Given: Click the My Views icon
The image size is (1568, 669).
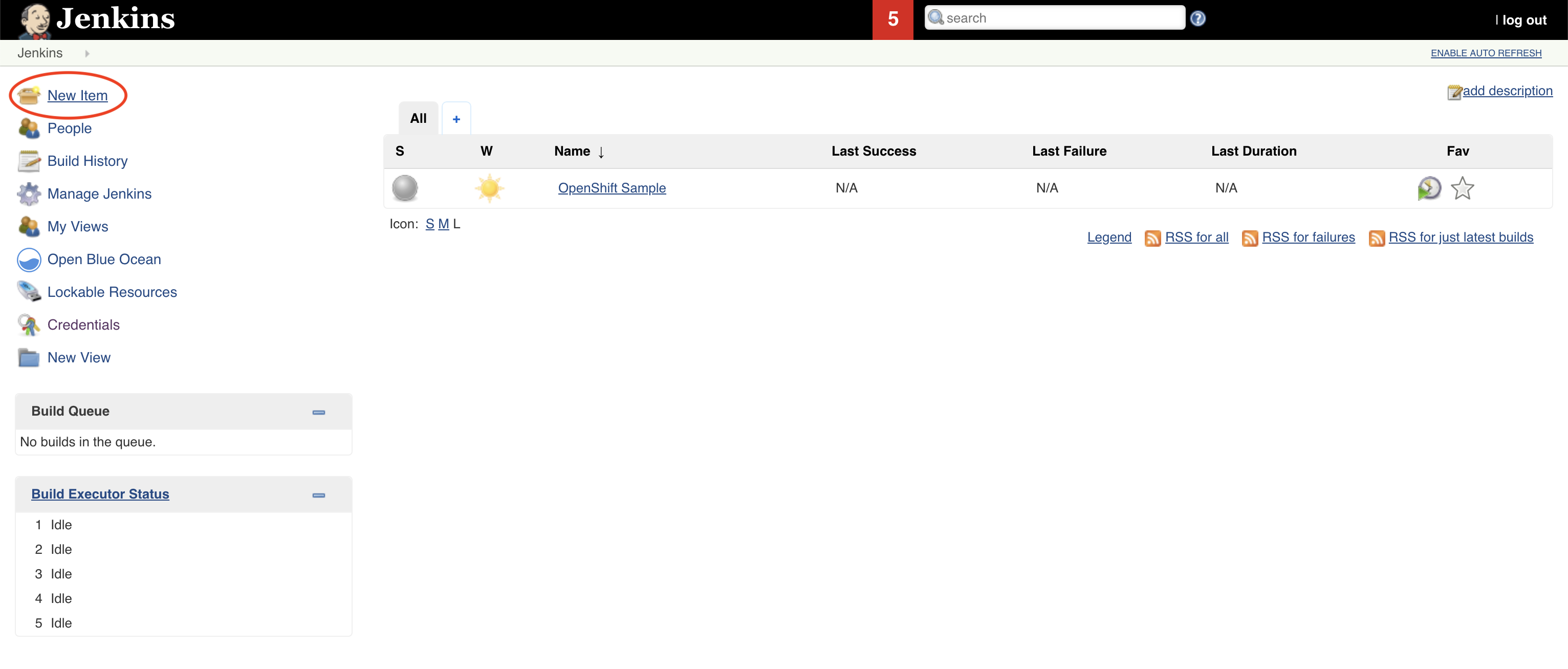Looking at the screenshot, I should [29, 226].
